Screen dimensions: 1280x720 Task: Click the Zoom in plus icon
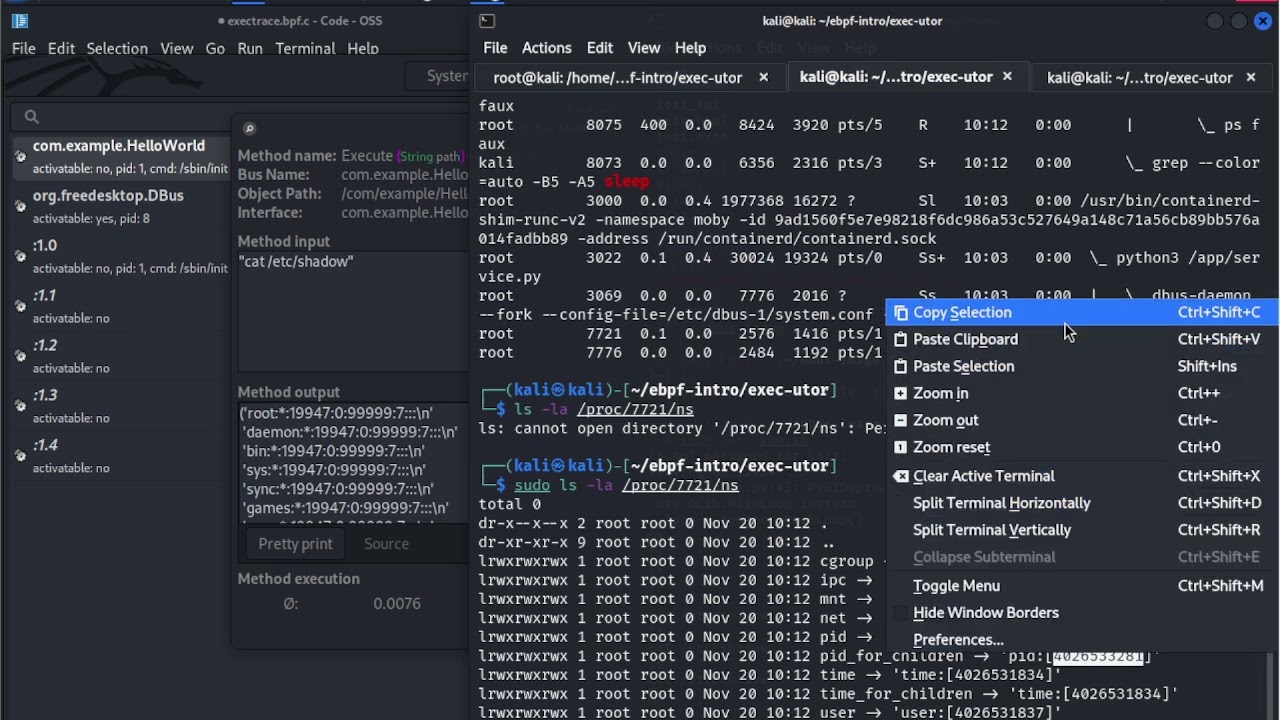click(x=900, y=393)
